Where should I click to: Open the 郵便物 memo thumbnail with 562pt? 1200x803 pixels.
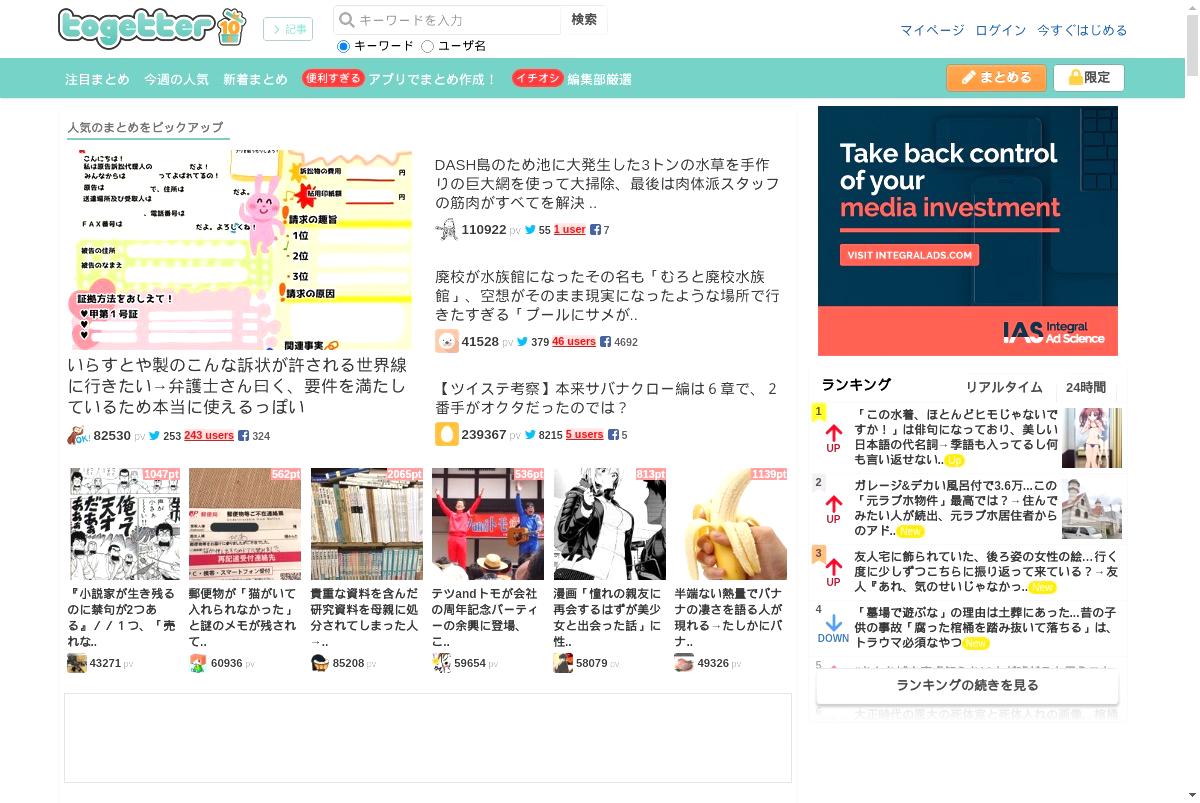245,524
